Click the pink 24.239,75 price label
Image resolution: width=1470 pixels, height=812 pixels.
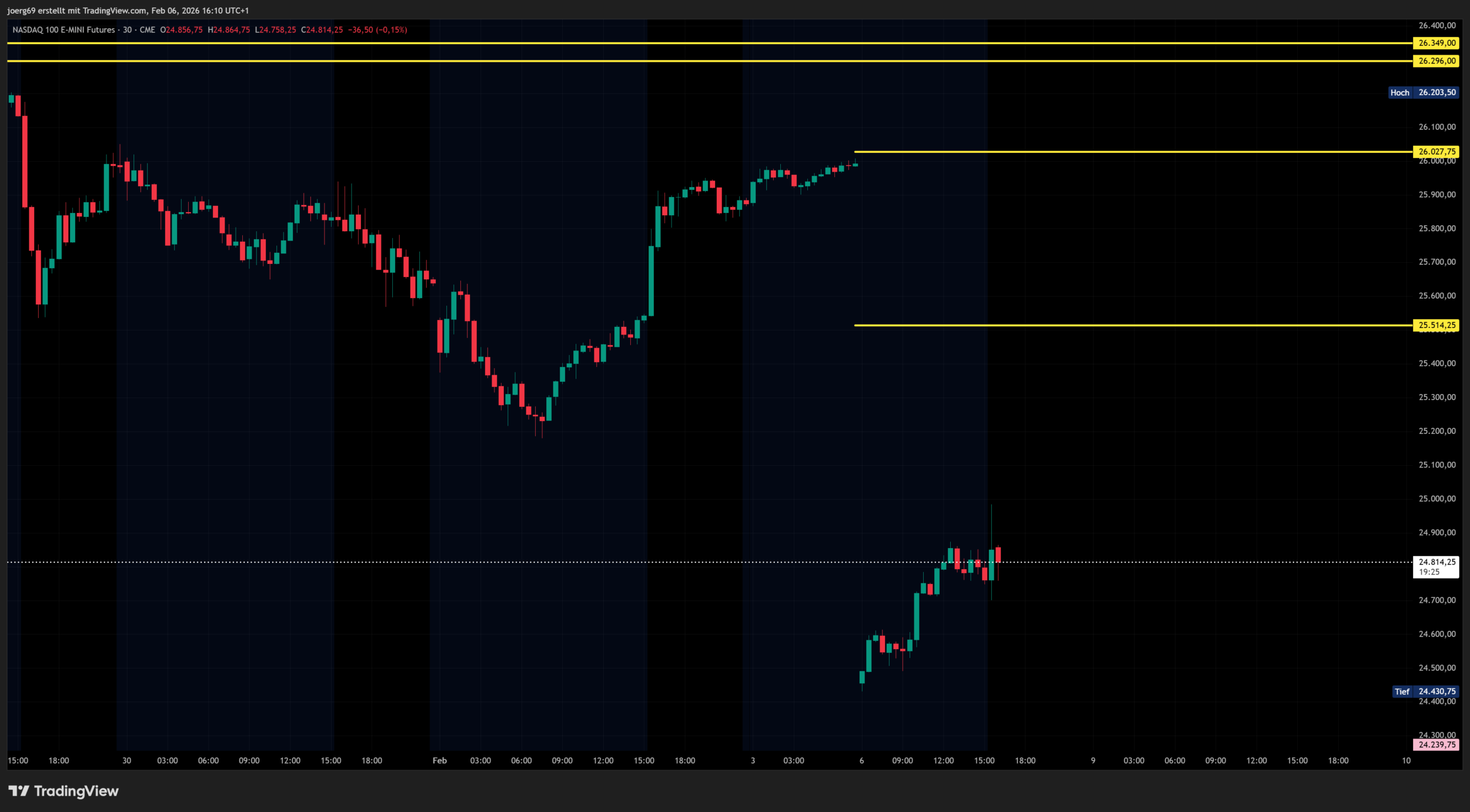point(1436,745)
